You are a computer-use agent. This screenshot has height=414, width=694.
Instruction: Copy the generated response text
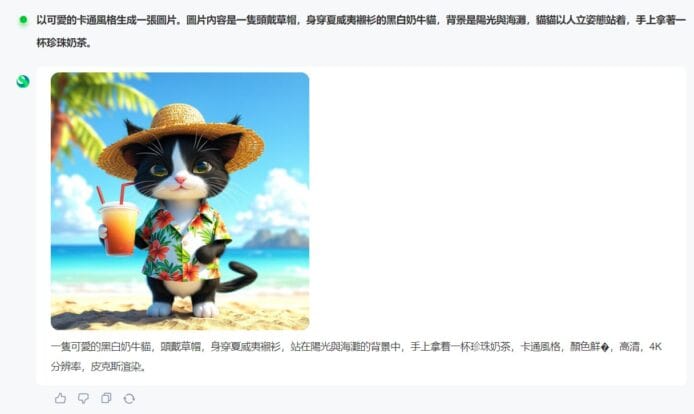click(106, 398)
